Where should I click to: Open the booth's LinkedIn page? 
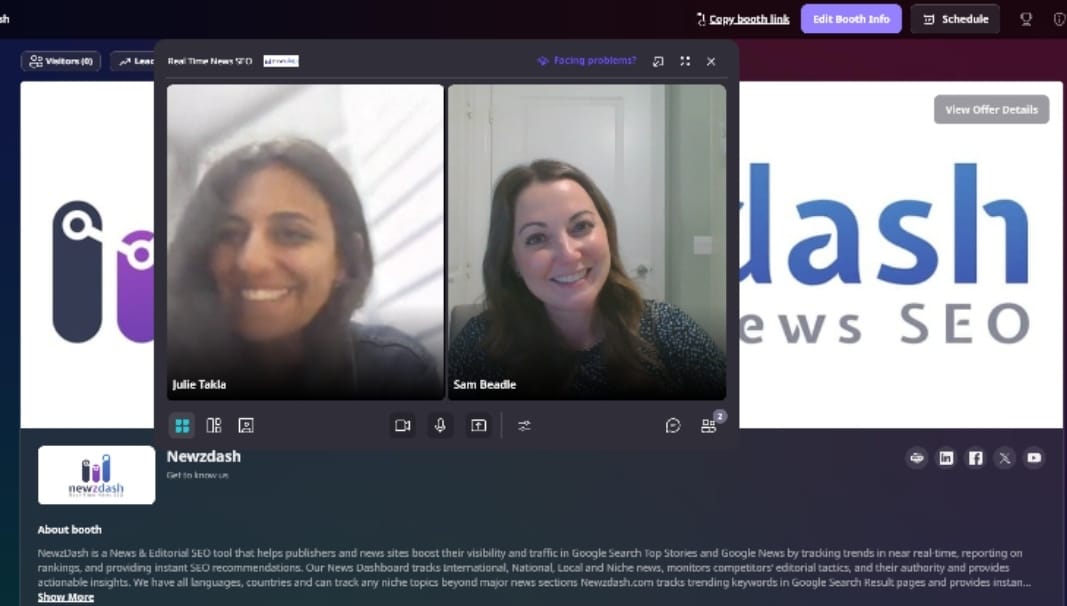pos(946,458)
